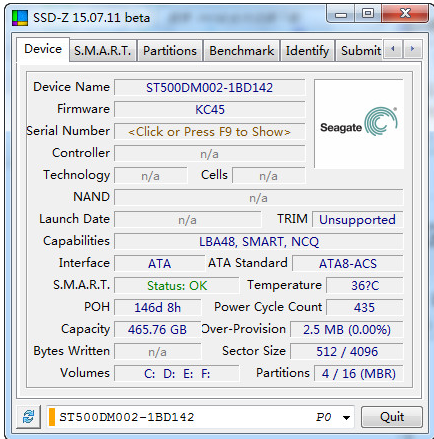Screen dimensions: 434x439
Task: Select the Device tab
Action: pyautogui.click(x=43, y=49)
